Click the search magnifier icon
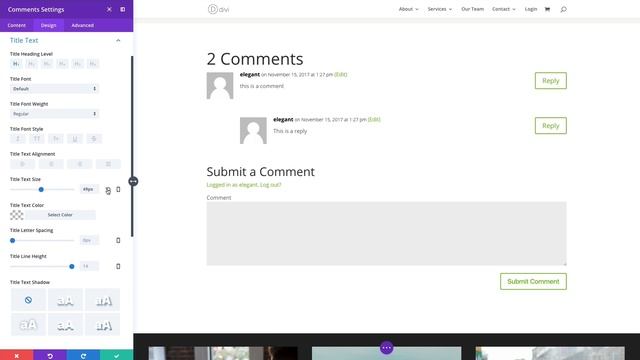The image size is (640, 360). pos(563,9)
